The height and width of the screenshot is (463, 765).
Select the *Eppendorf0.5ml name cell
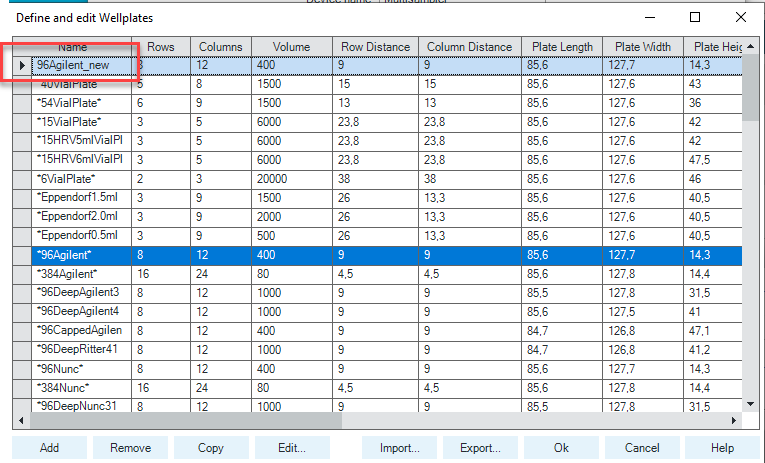pos(81,237)
